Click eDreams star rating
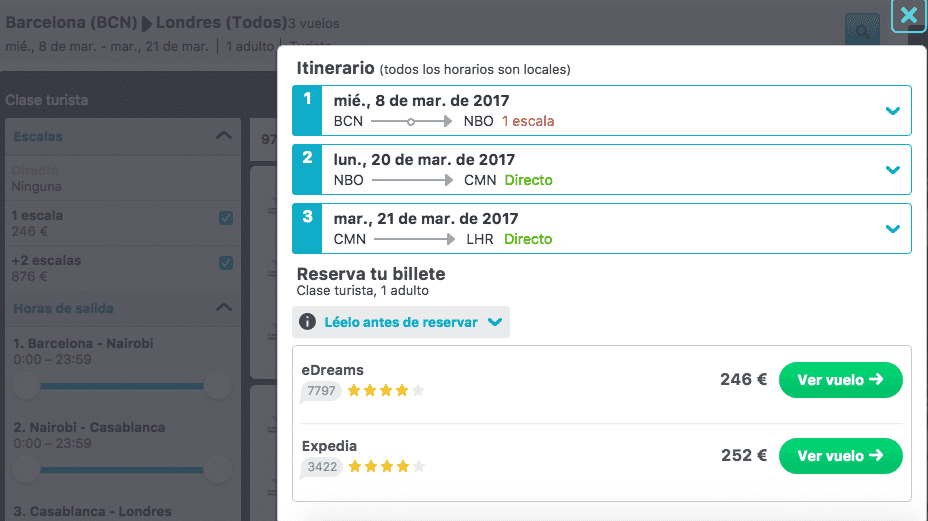The height and width of the screenshot is (521, 928). point(386,391)
